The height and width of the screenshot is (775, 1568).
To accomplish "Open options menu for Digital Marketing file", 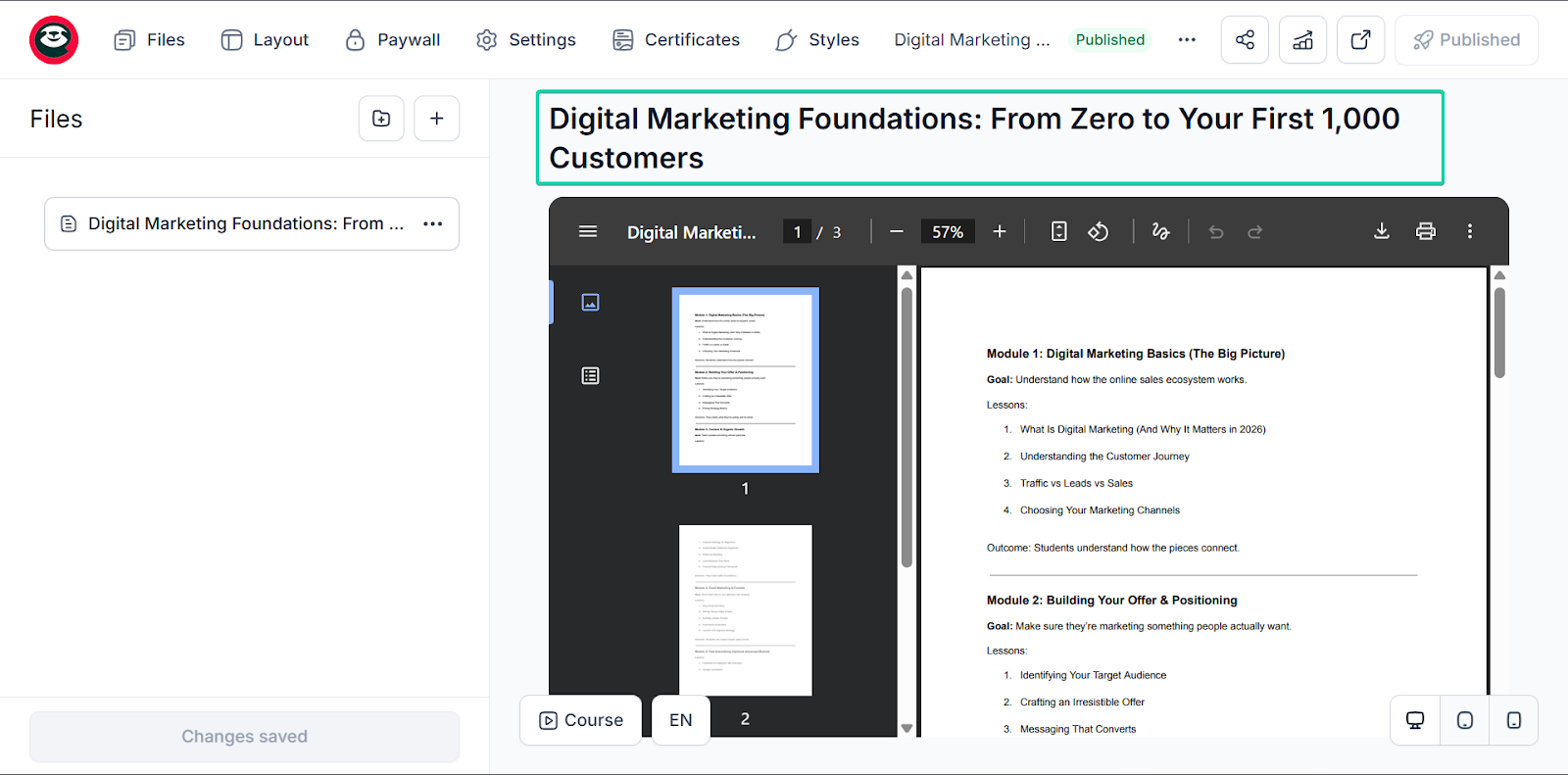I will 433,223.
